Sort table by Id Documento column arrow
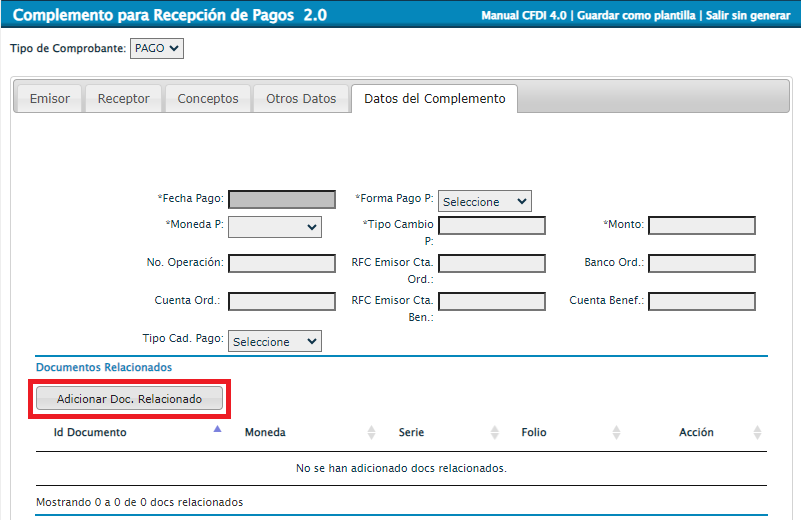 tap(218, 429)
